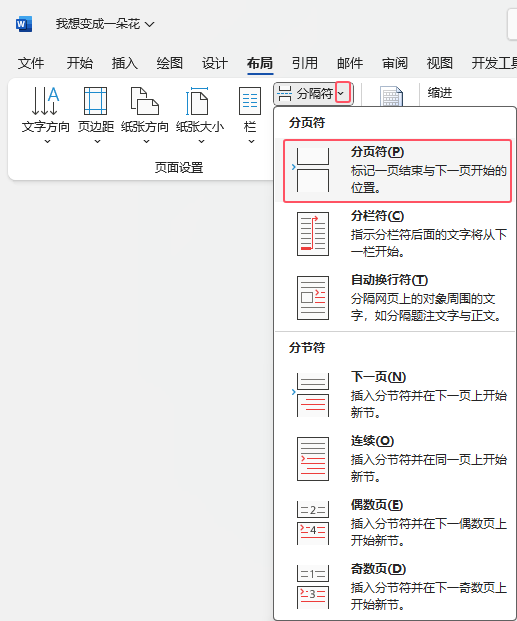Choose 奇数页(D) odd page section break

click(x=395, y=588)
